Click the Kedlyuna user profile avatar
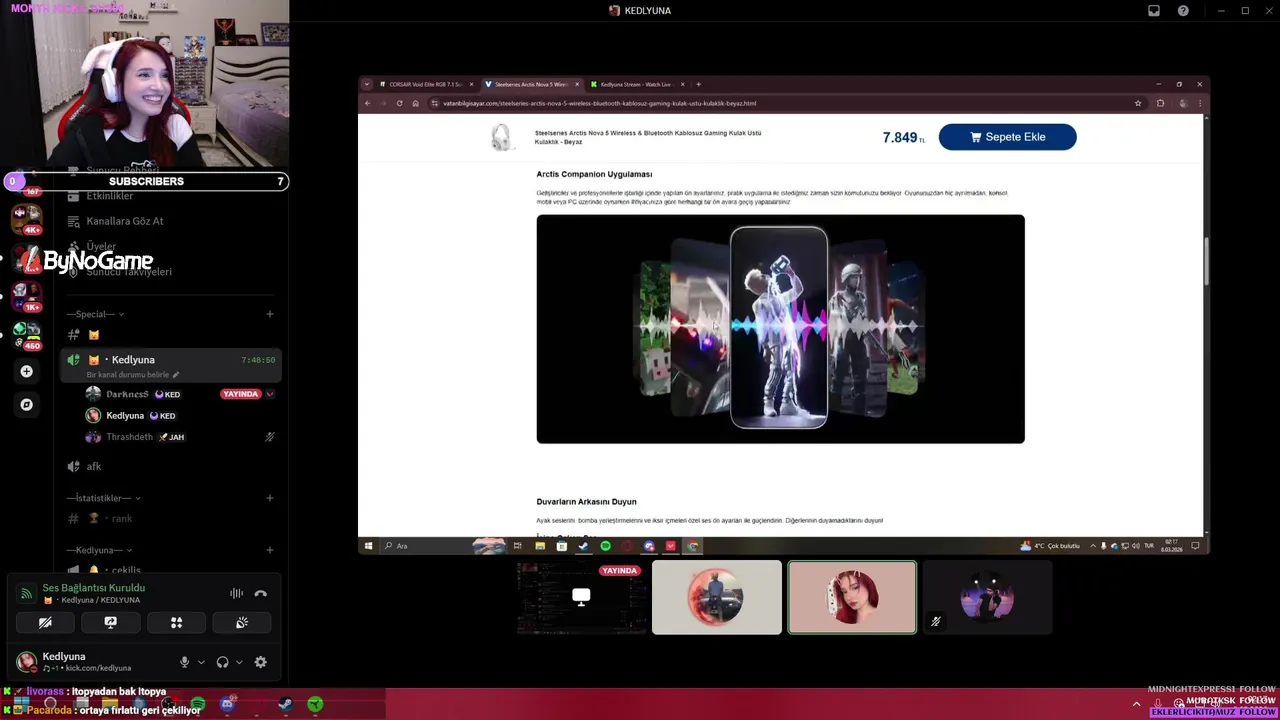 click(x=27, y=661)
